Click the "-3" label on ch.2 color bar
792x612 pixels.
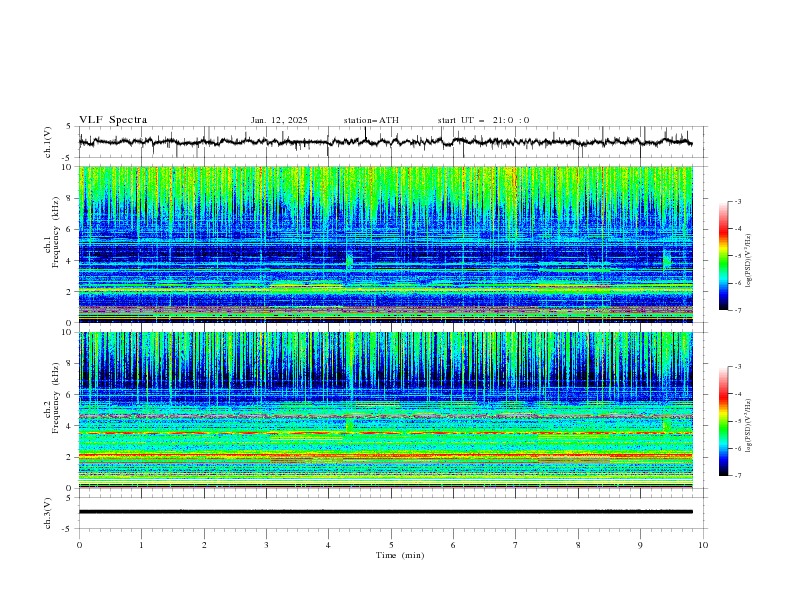point(738,367)
